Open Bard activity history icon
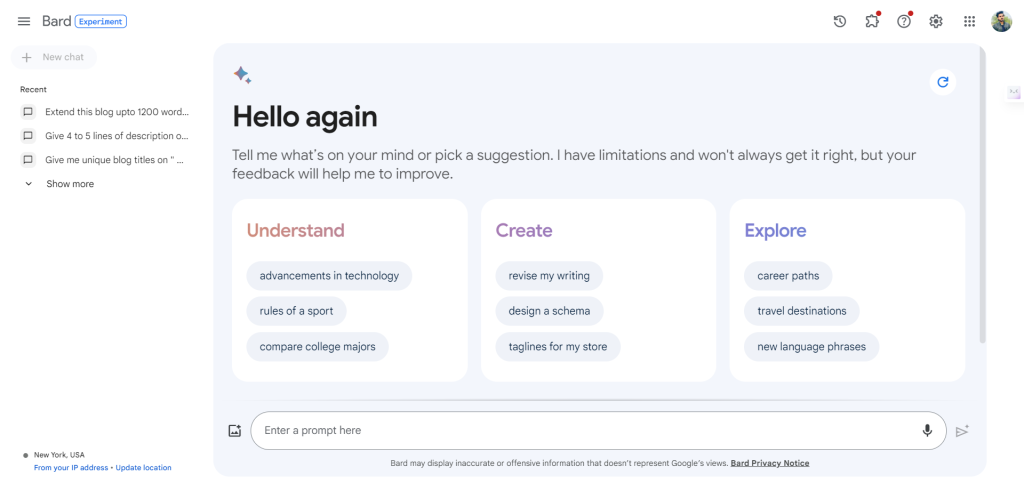1024x491 pixels. 840,21
